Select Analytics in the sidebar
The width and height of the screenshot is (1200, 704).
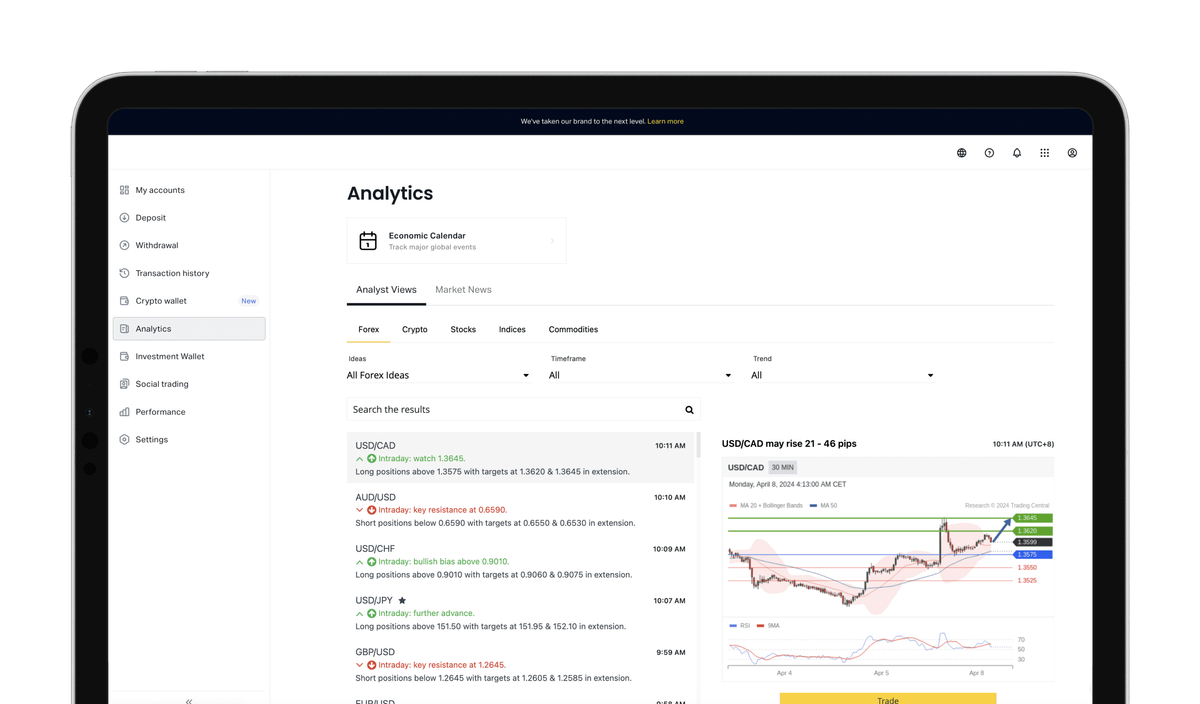click(189, 328)
